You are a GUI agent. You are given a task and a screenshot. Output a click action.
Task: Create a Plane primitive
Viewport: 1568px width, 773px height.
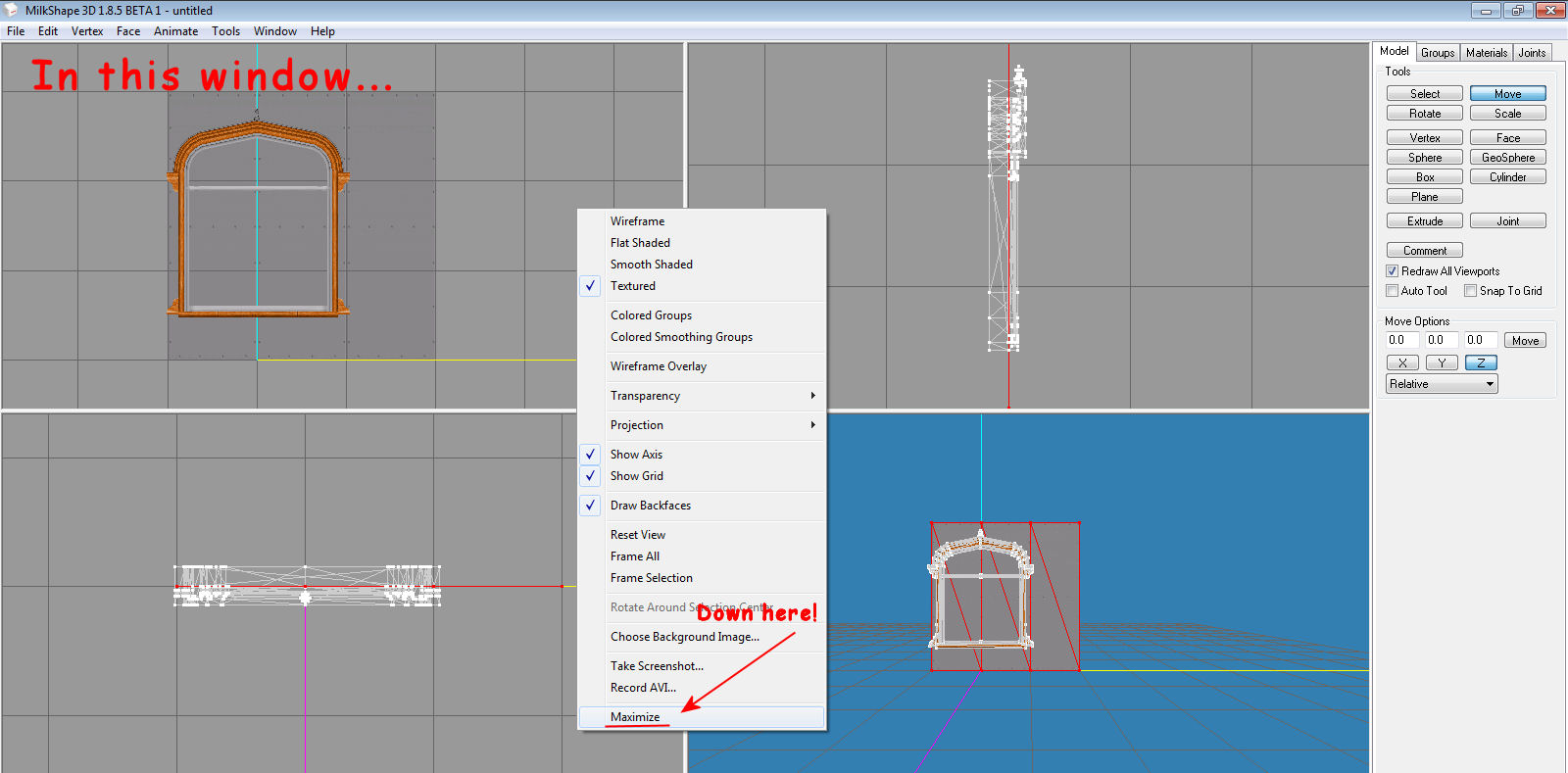[1425, 197]
